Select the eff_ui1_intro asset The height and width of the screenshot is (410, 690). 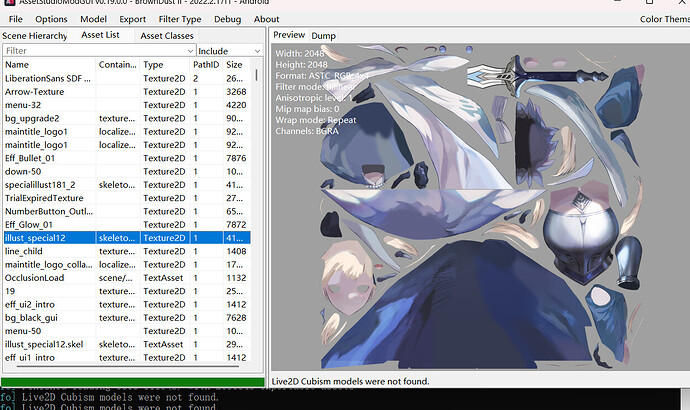tap(127, 357)
